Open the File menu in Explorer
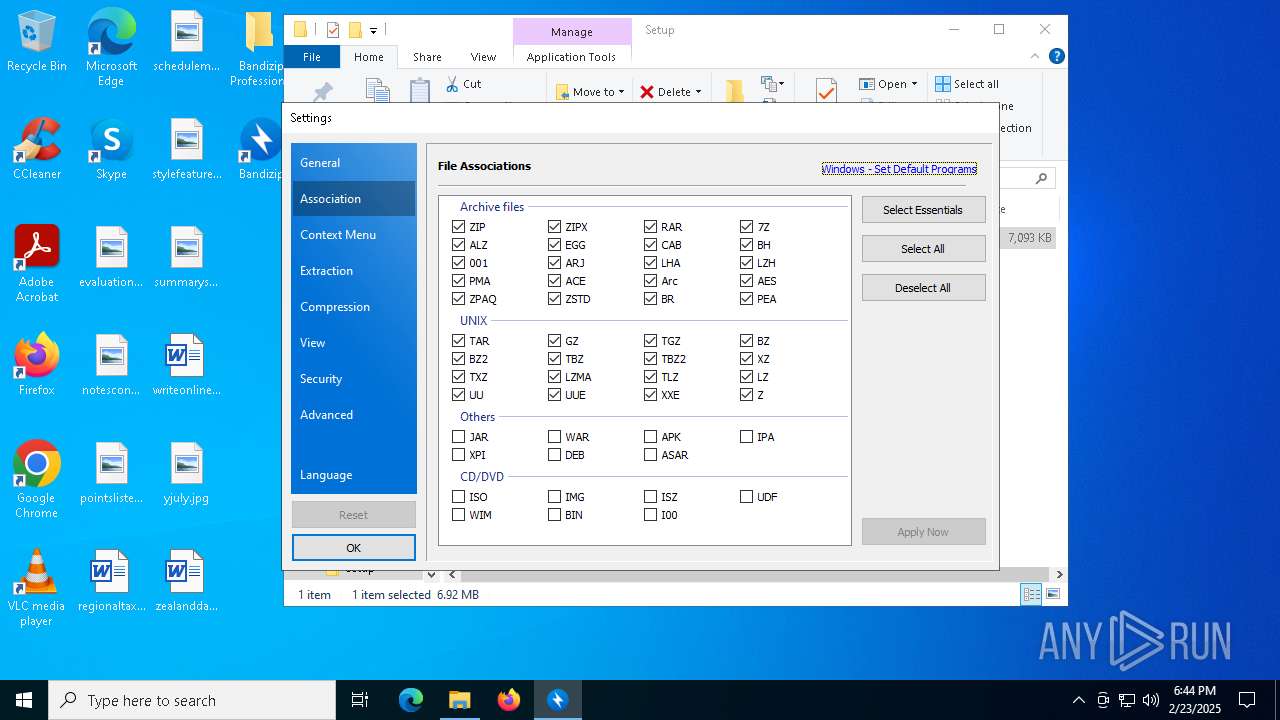The height and width of the screenshot is (720, 1280). point(312,57)
